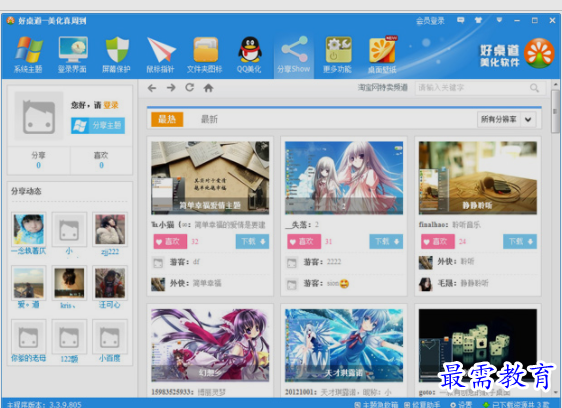Go back with the left arrow
The image size is (562, 408).
[x=152, y=88]
